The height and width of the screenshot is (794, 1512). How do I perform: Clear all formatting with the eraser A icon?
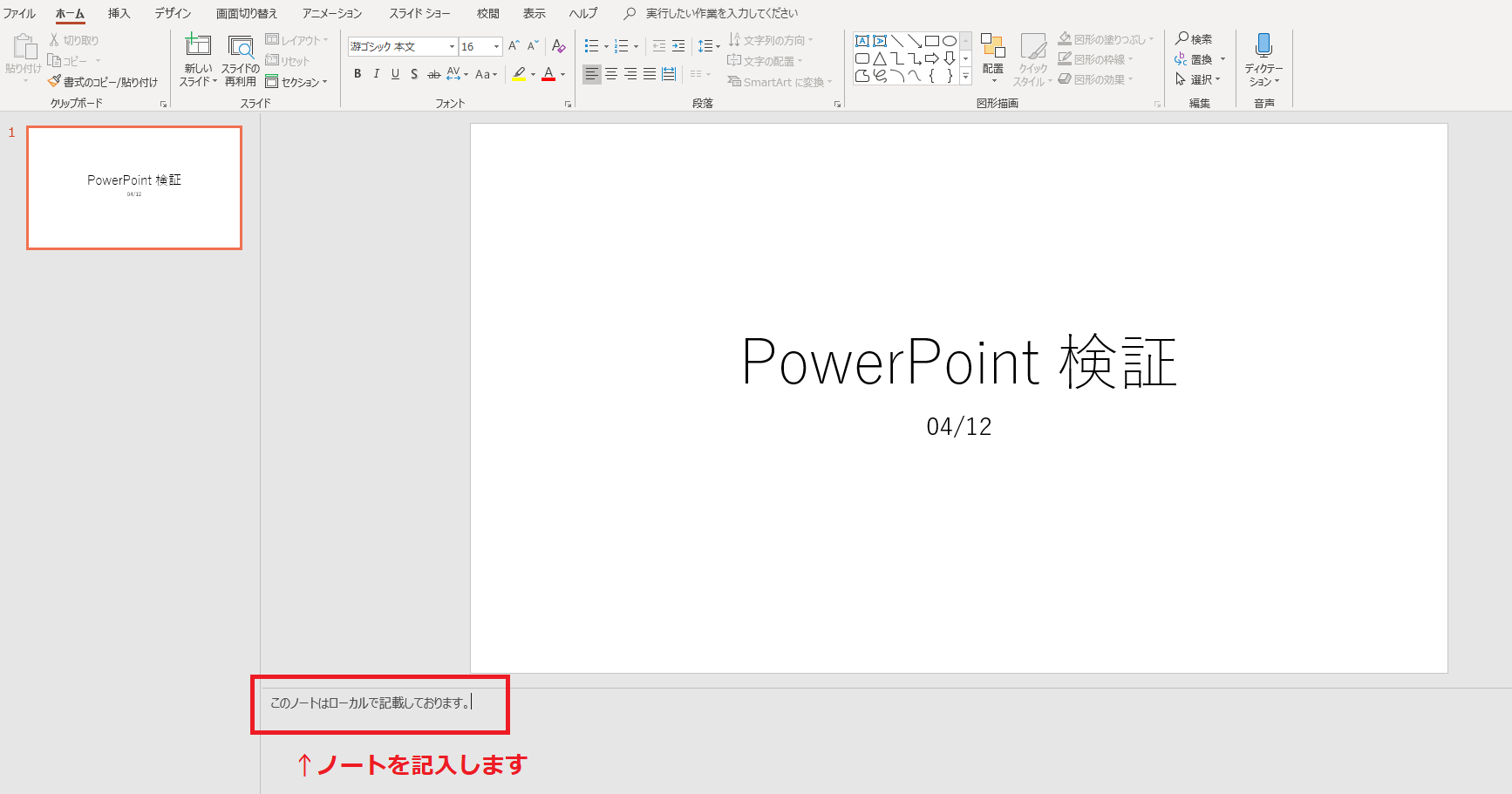click(x=559, y=46)
